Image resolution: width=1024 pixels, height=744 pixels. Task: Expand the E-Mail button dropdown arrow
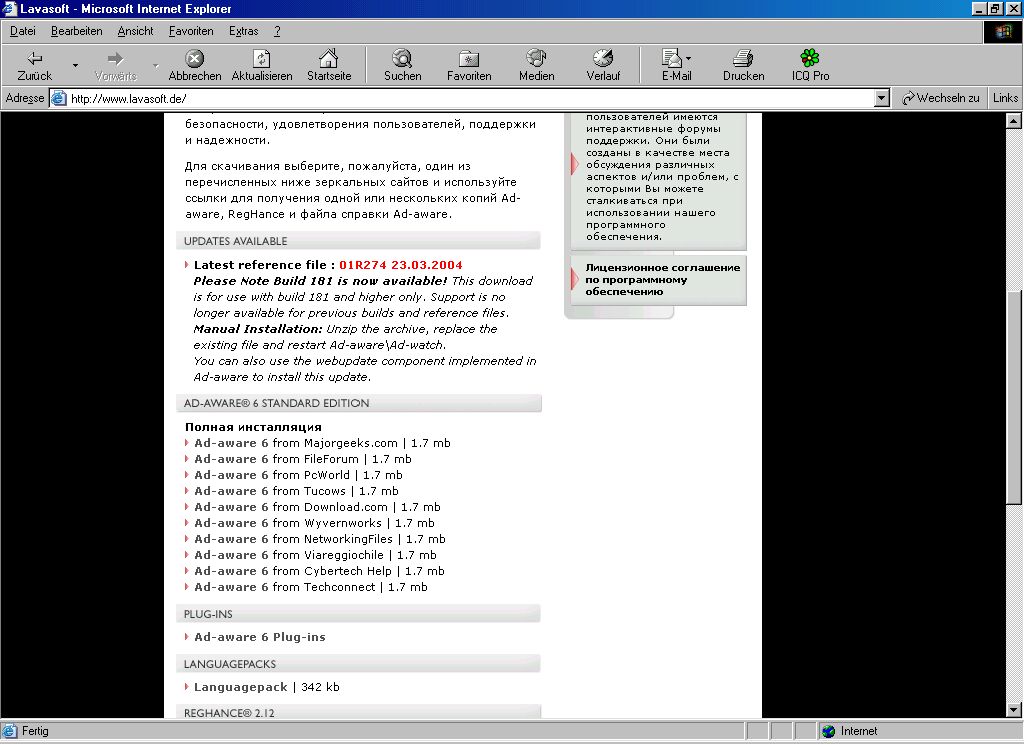(688, 59)
